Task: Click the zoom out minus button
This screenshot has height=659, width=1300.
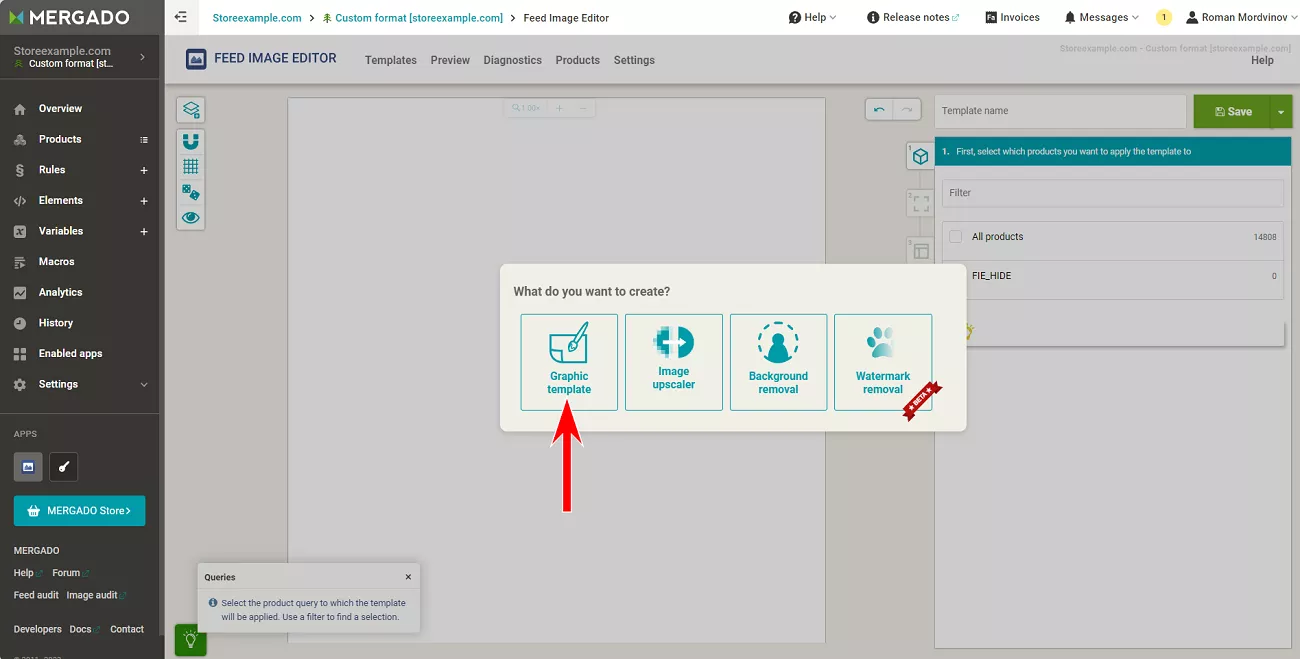Action: 584,108
